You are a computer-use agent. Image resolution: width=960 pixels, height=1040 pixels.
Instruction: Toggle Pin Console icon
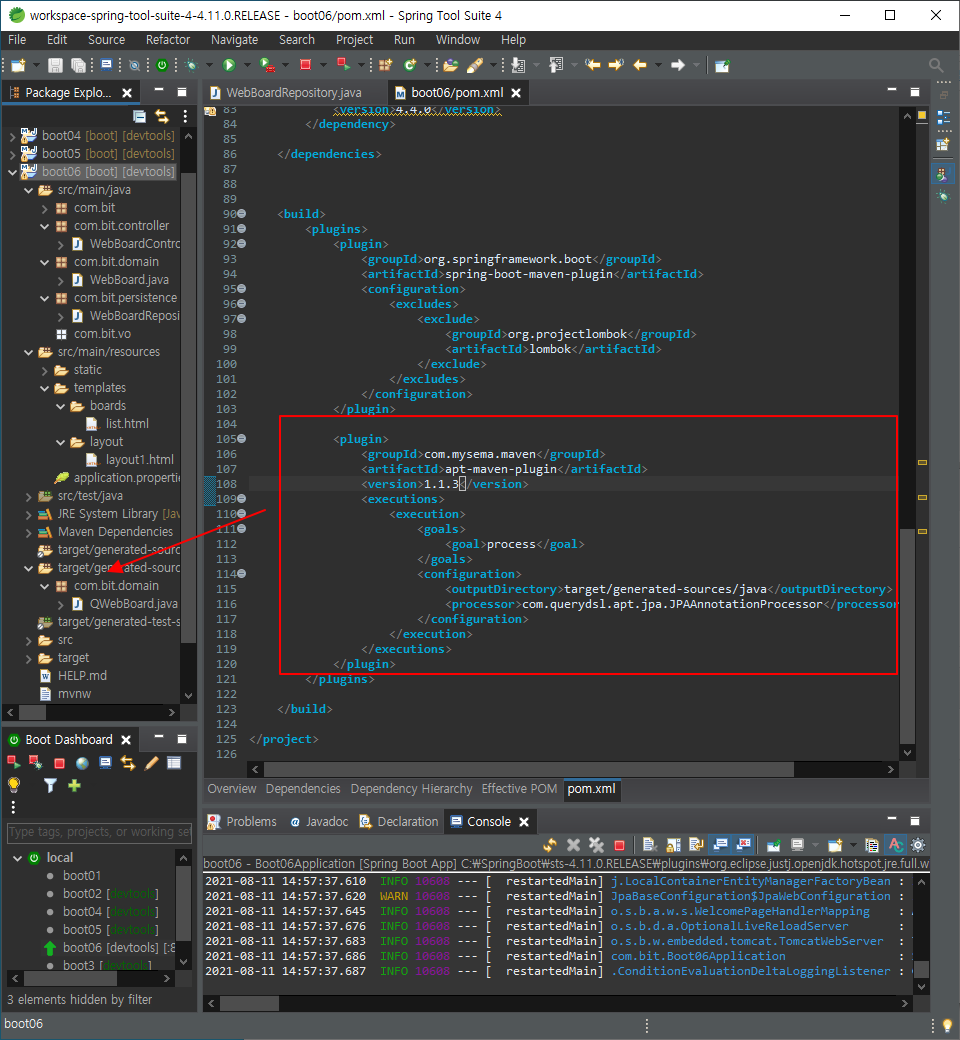[x=773, y=845]
